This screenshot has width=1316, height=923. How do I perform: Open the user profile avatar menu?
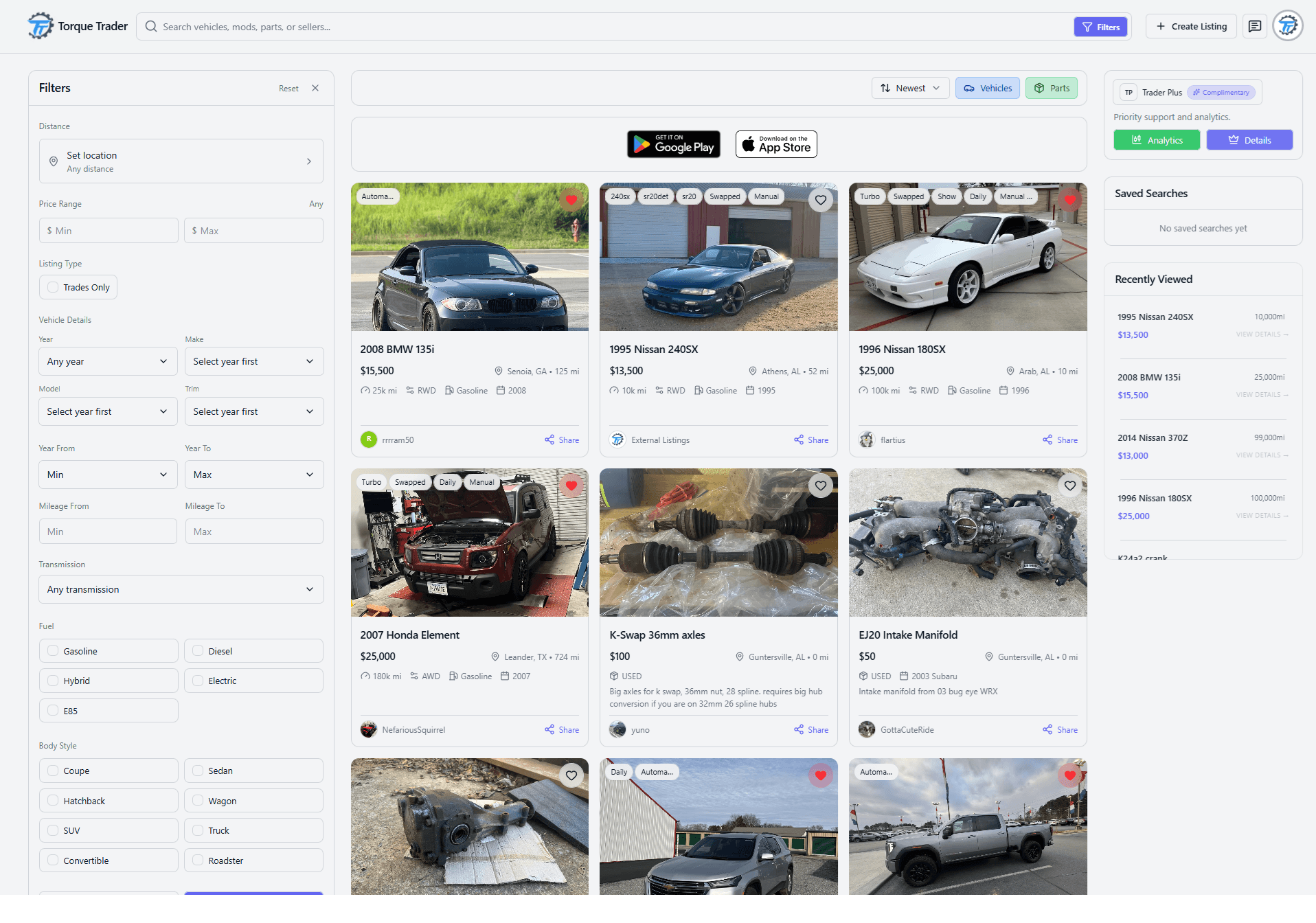(1287, 26)
